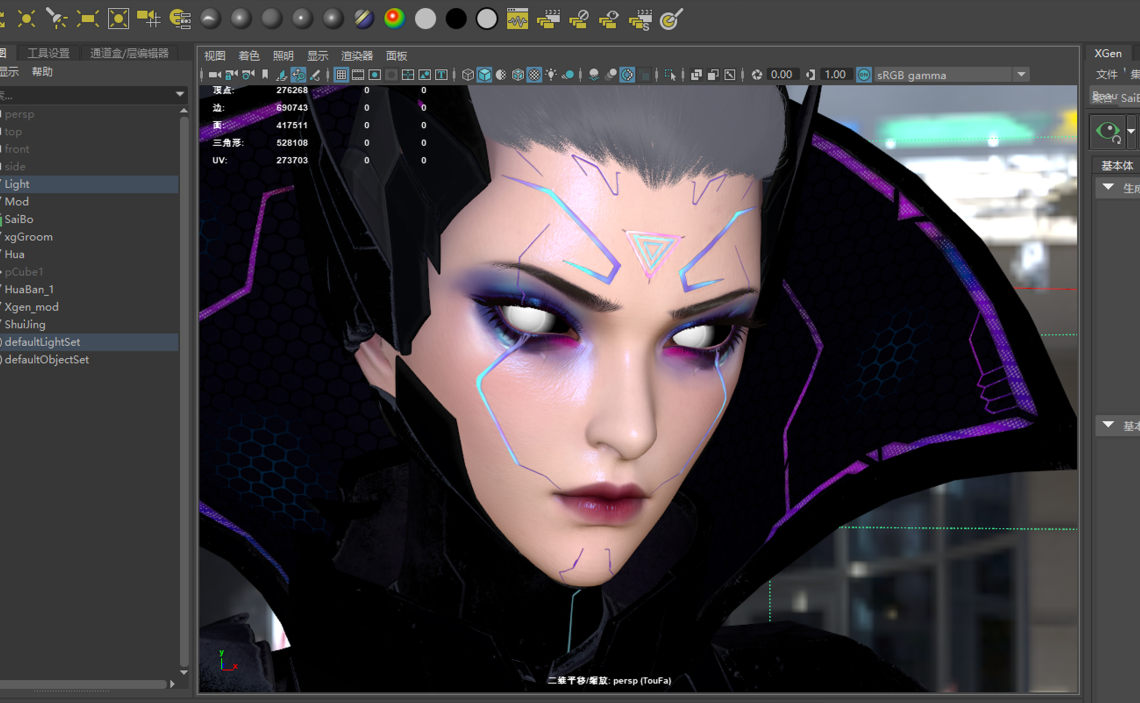Select the white-outlined gray material swatch
1140x703 pixels.
[x=486, y=19]
